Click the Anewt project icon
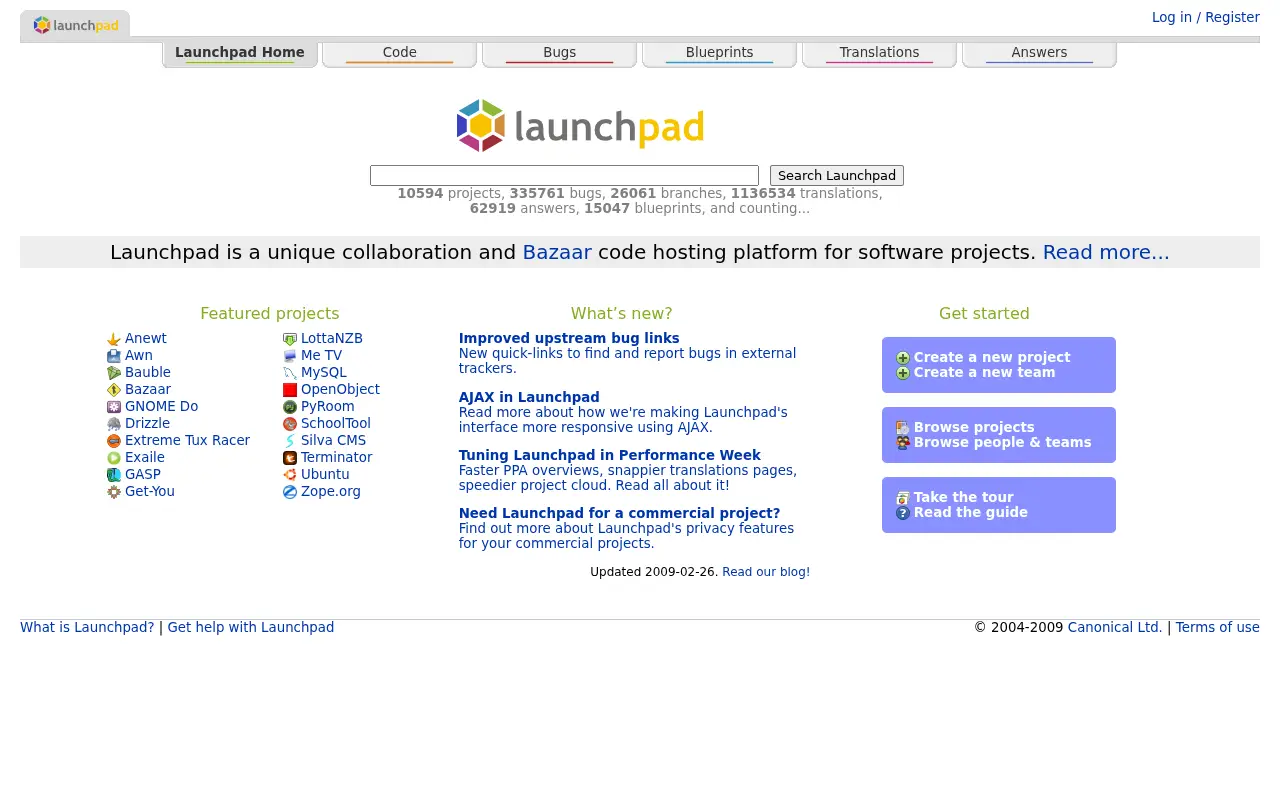 (114, 339)
